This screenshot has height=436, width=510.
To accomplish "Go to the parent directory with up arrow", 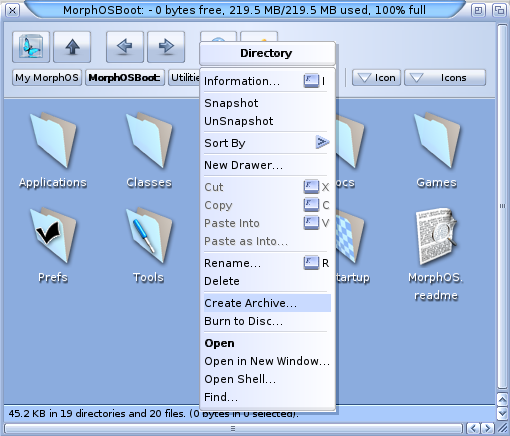I will (x=72, y=47).
